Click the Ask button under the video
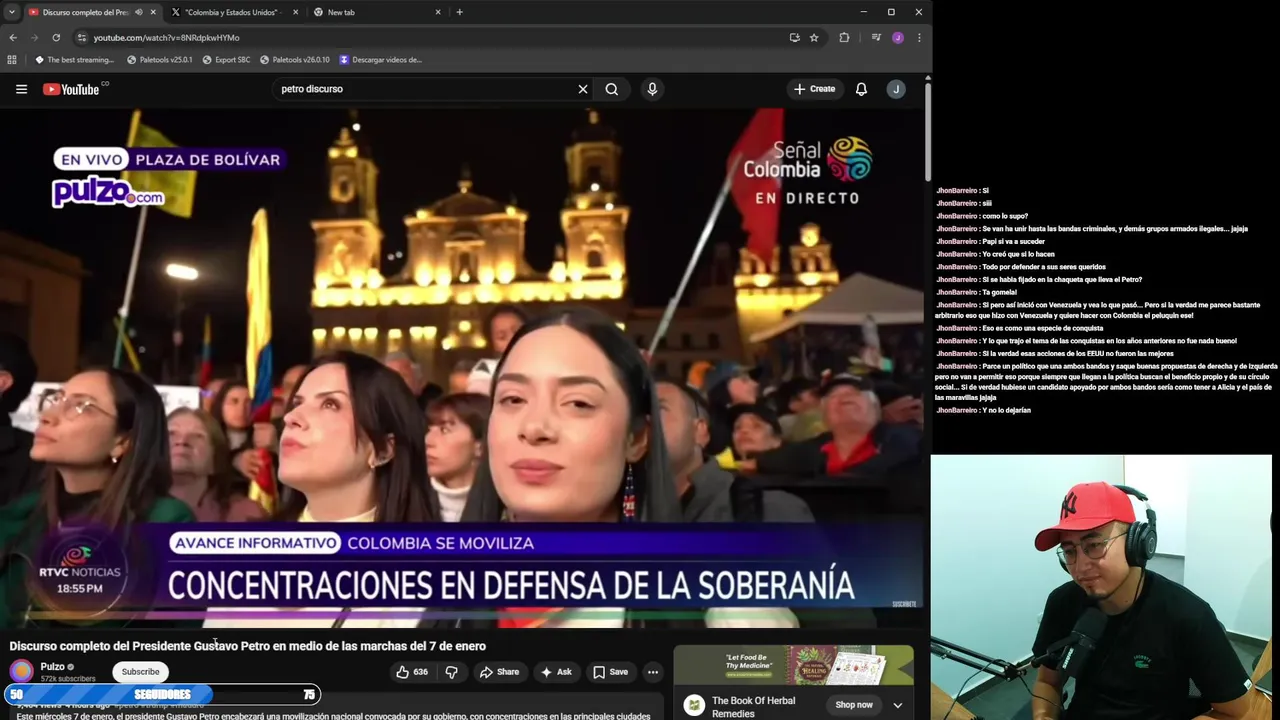 (556, 672)
